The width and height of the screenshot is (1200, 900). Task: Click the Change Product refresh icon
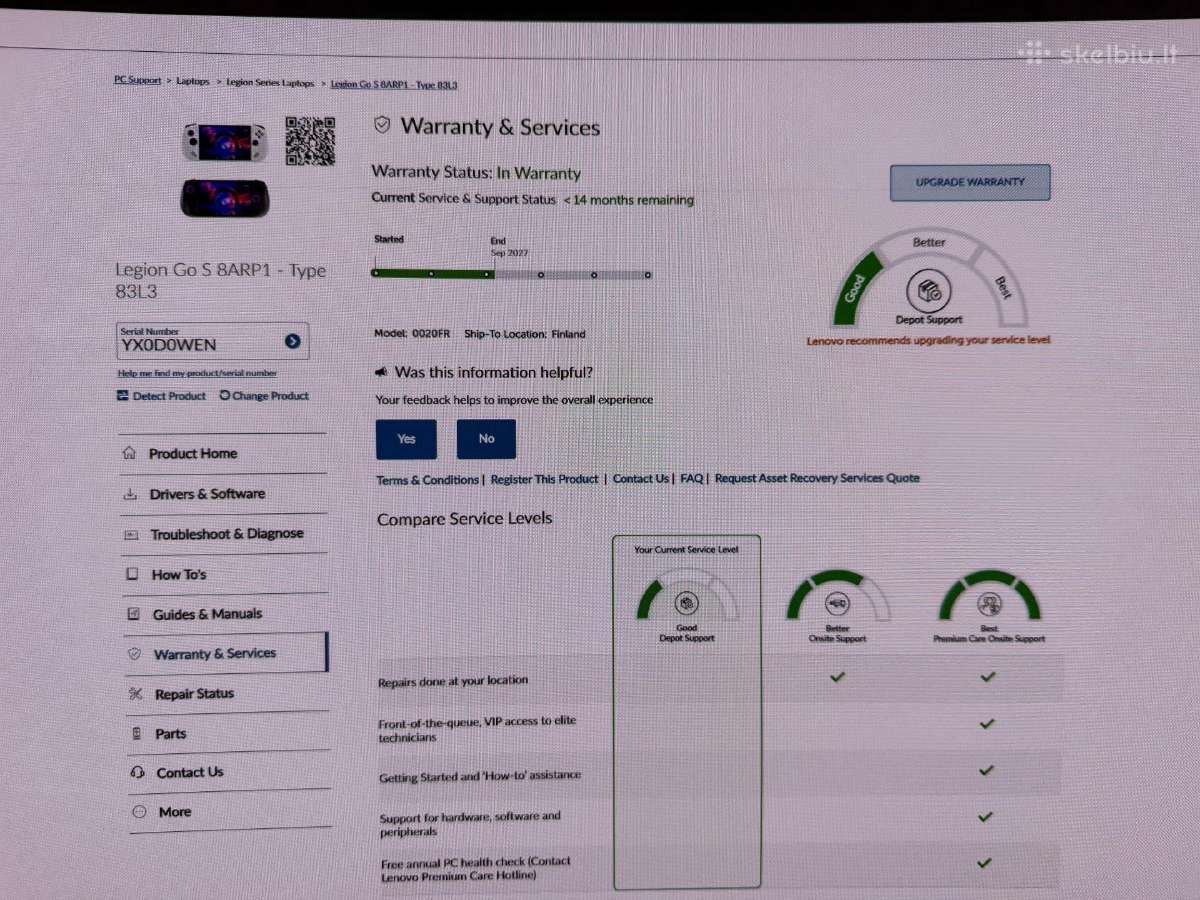click(225, 395)
